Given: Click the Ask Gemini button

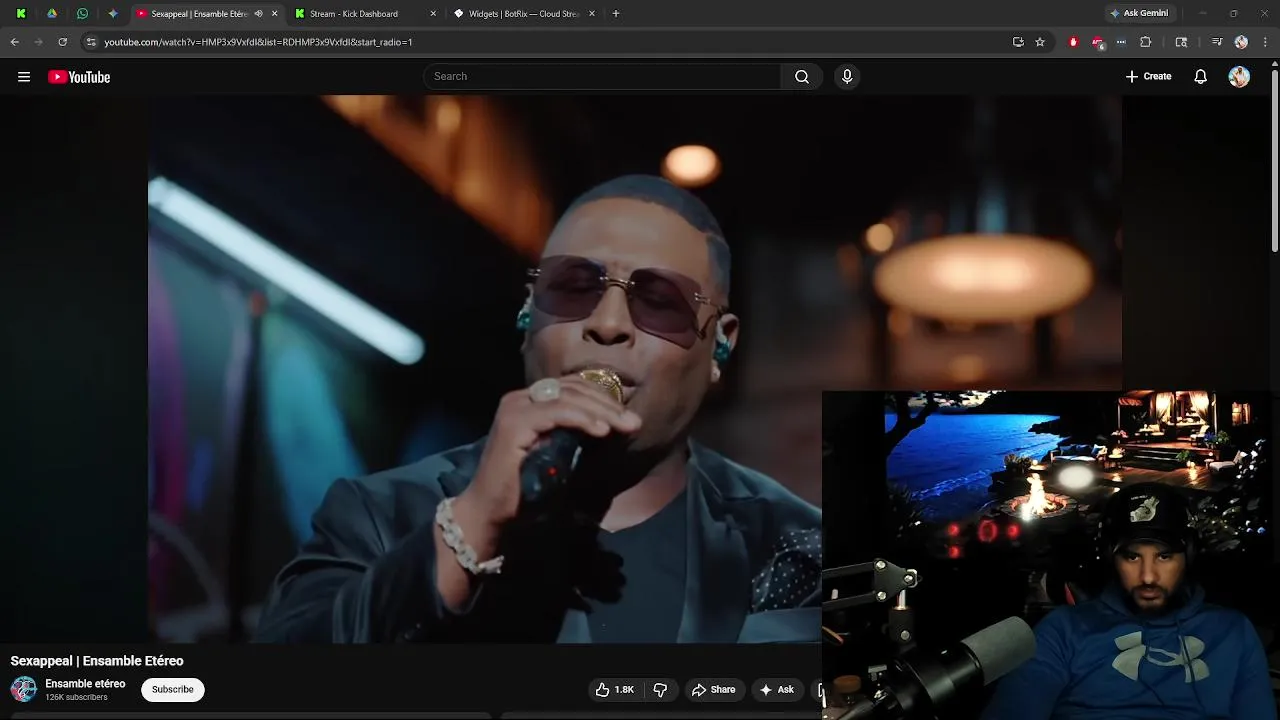Looking at the screenshot, I should [1139, 13].
